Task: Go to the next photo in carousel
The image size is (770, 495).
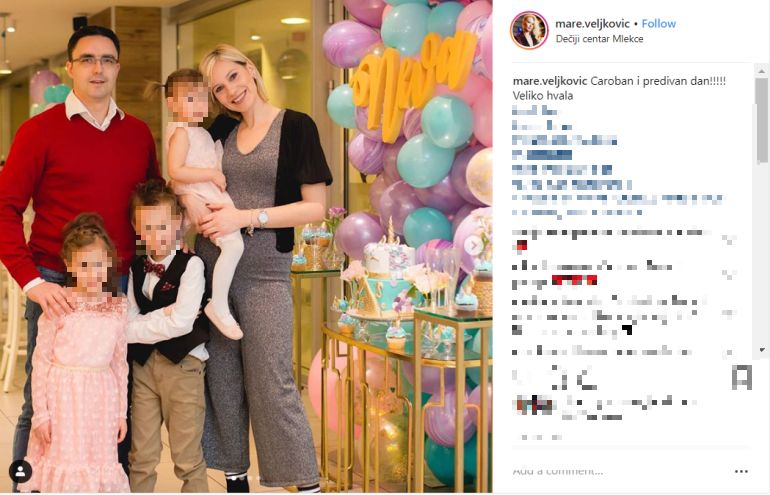Action: (x=473, y=245)
